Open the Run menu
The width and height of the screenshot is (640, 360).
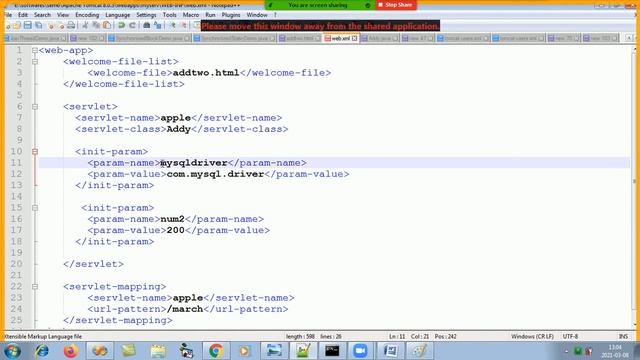tap(210, 15)
